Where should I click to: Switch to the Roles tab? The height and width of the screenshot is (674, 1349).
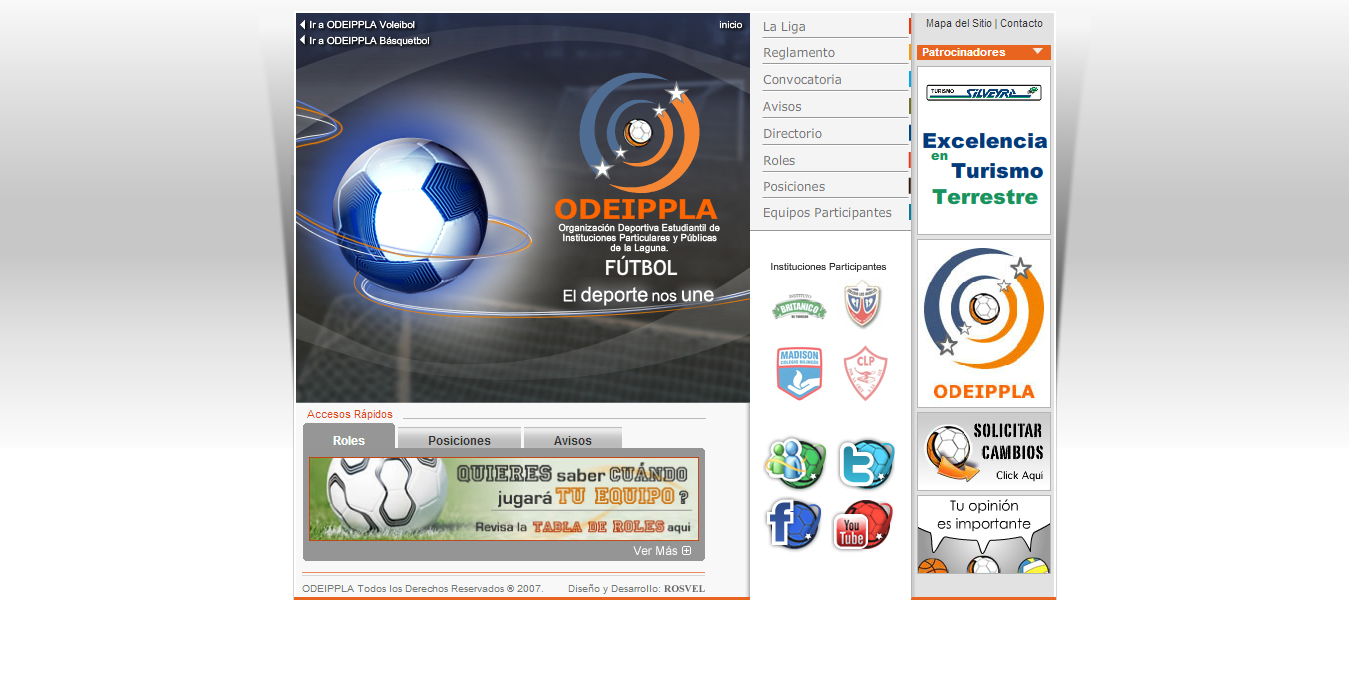349,440
